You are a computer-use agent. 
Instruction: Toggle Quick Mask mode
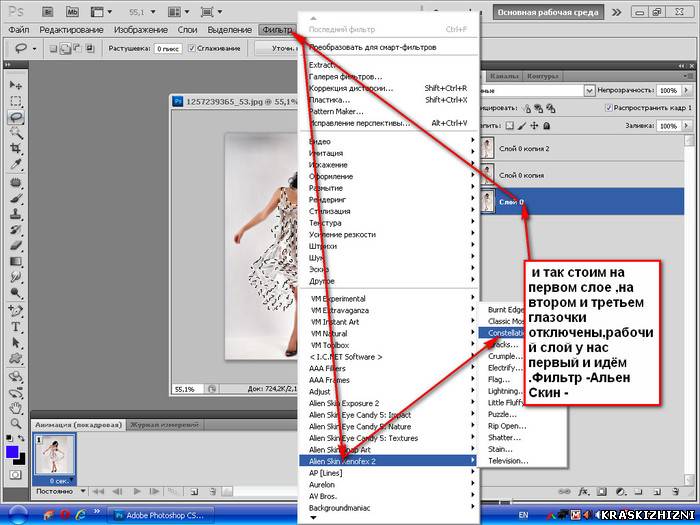[x=16, y=475]
